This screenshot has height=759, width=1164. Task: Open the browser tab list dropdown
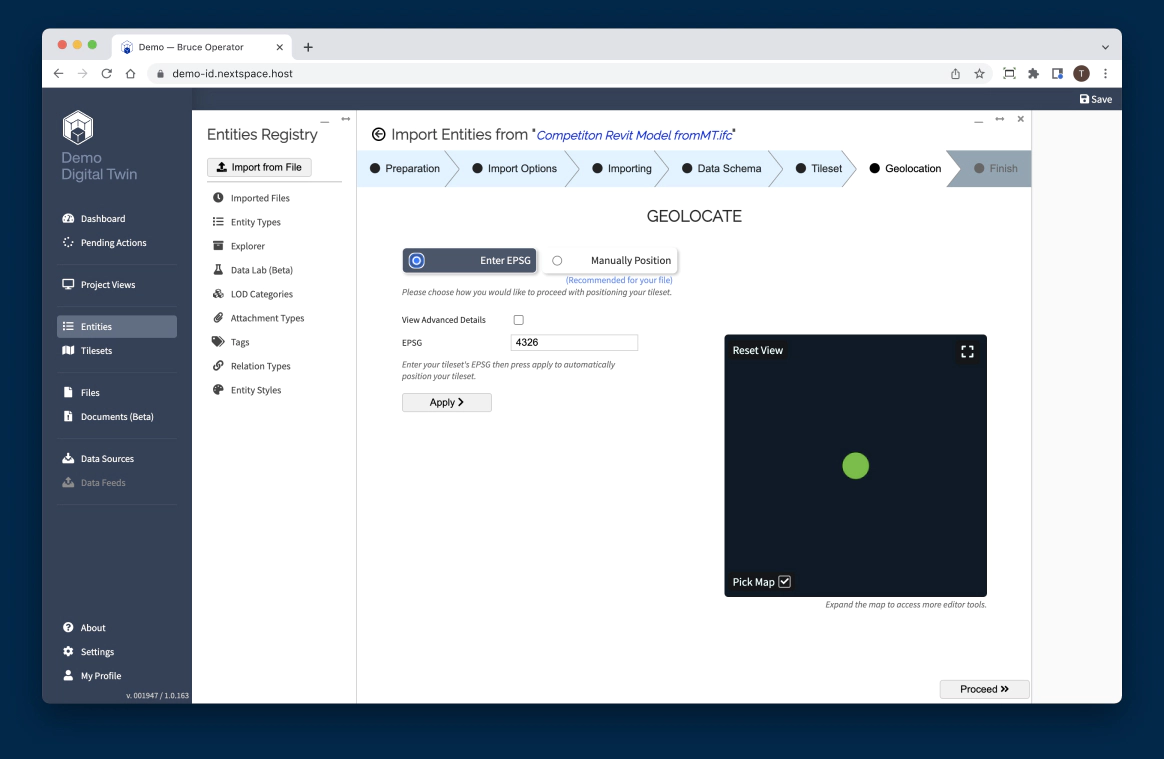1104,46
